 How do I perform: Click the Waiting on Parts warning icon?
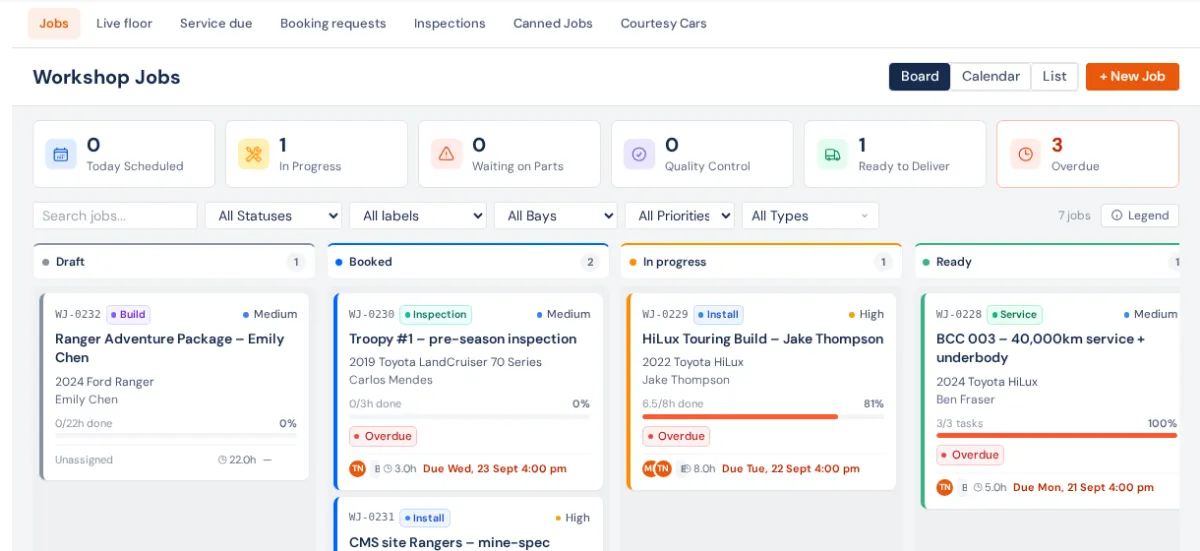pyautogui.click(x=447, y=154)
